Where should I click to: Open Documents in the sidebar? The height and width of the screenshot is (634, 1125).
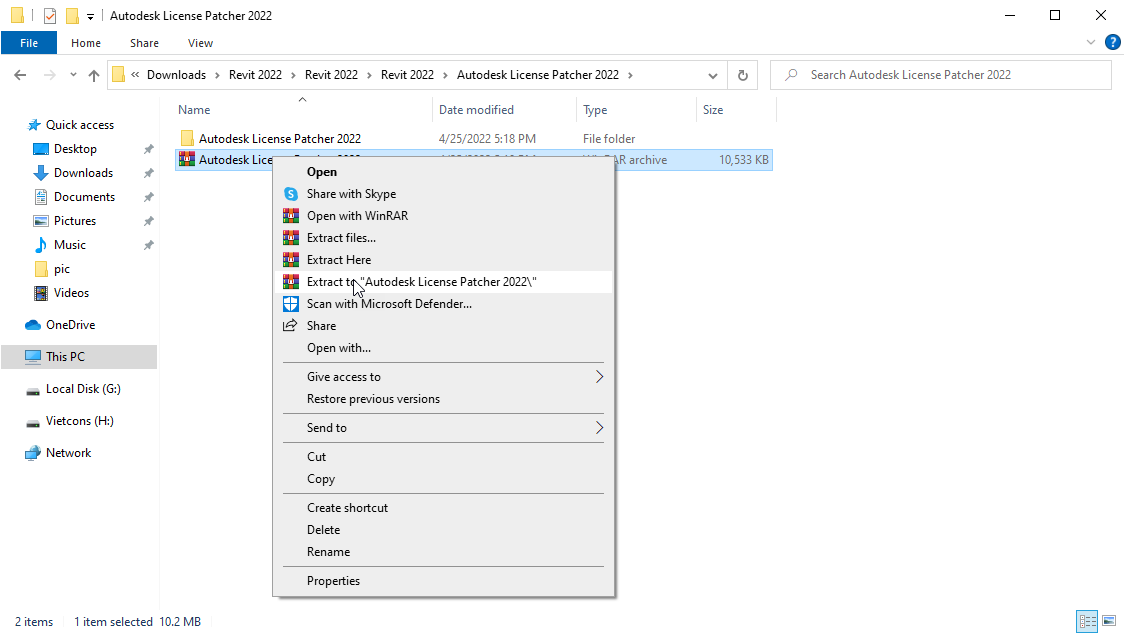click(84, 197)
